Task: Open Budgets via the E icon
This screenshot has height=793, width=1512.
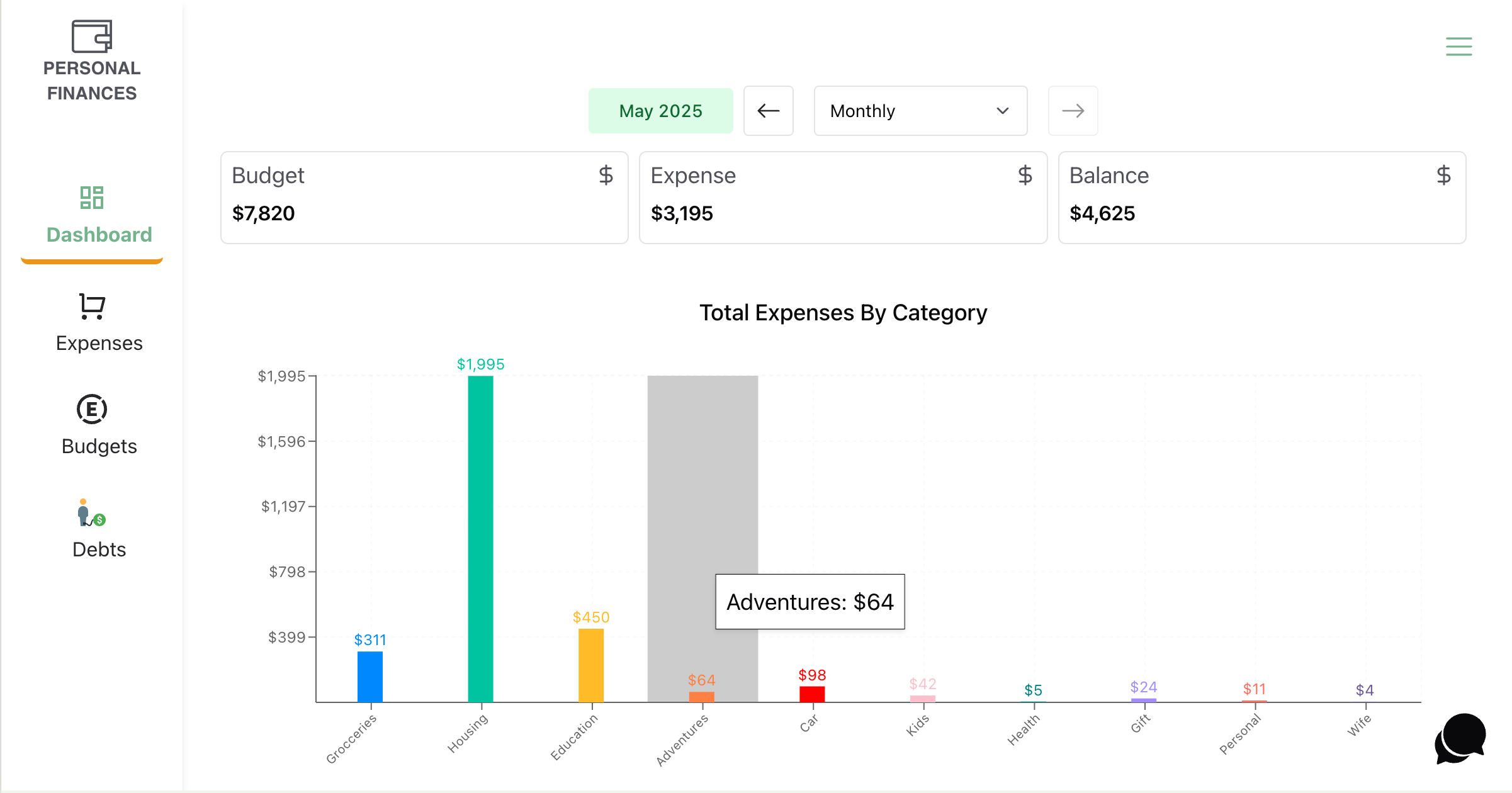Action: 92,409
